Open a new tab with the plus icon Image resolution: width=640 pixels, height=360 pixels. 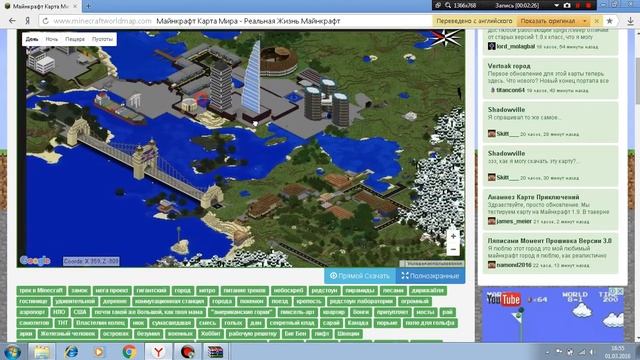pos(89,6)
